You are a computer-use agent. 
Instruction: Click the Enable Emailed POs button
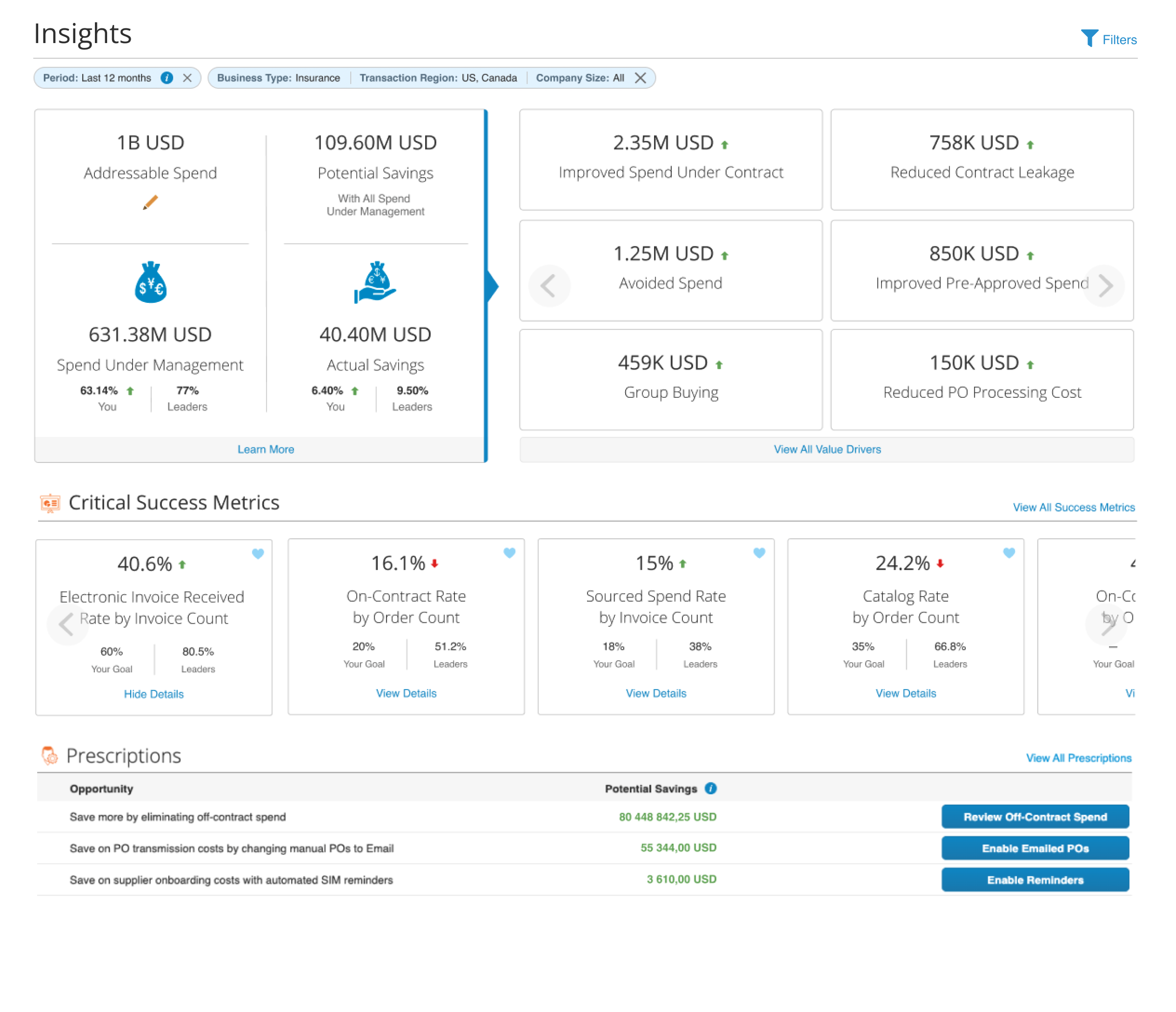(x=1035, y=848)
